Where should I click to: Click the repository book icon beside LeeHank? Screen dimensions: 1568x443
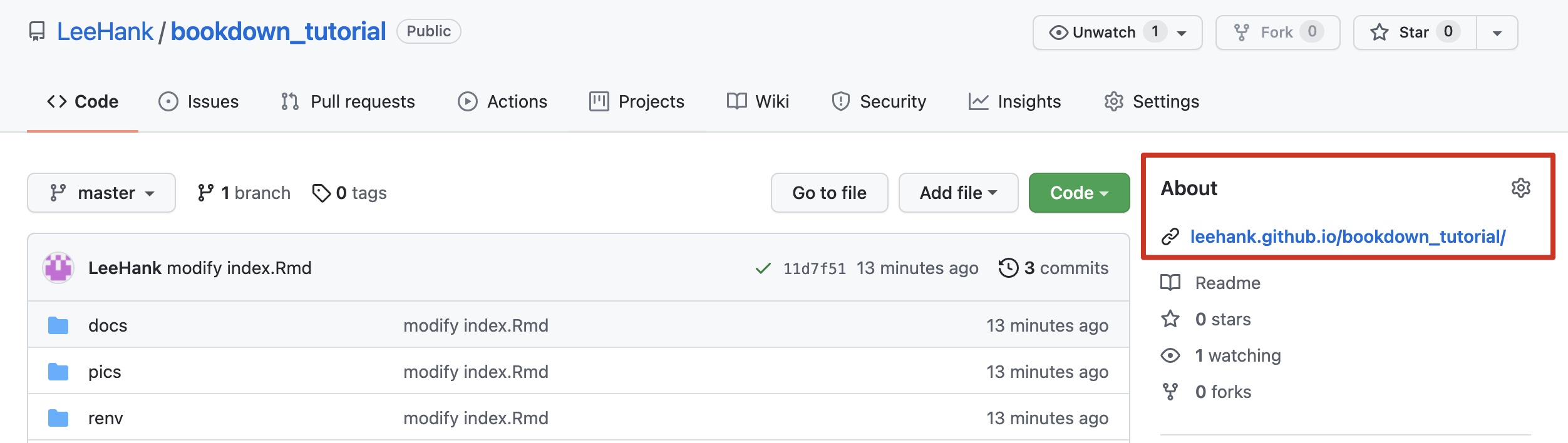(37, 31)
